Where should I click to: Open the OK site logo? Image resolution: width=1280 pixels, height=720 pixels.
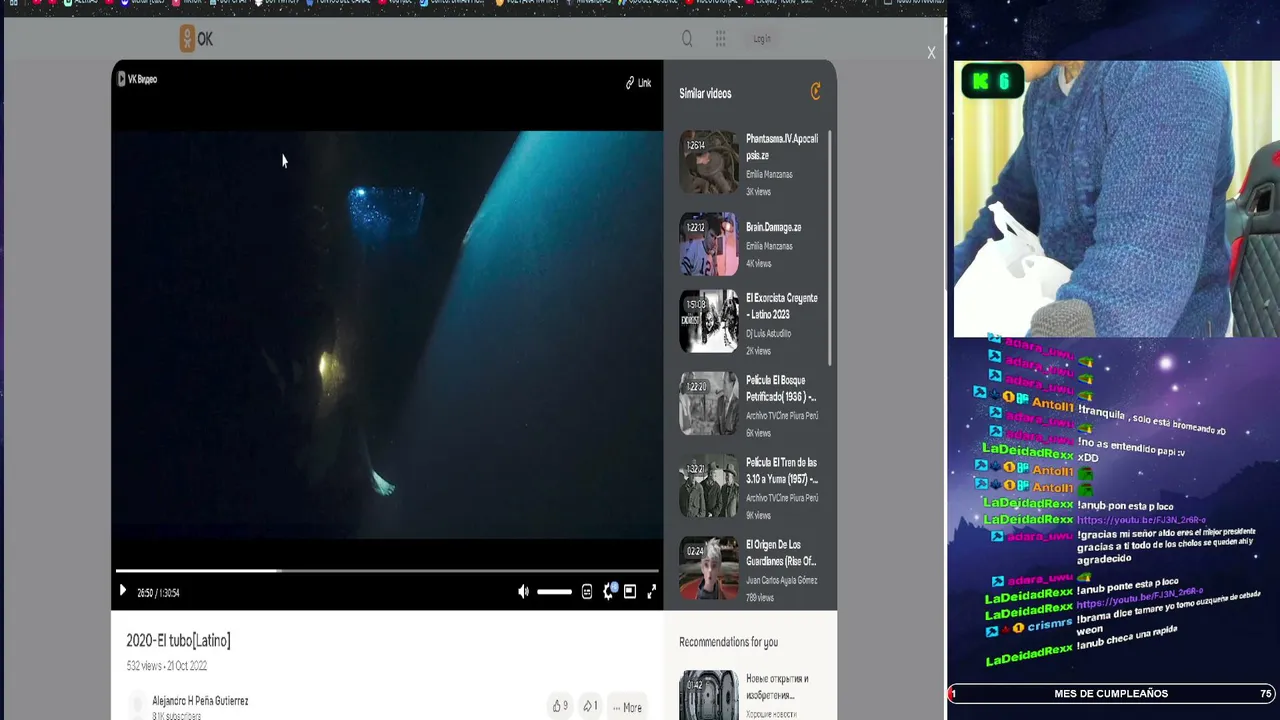click(x=196, y=39)
